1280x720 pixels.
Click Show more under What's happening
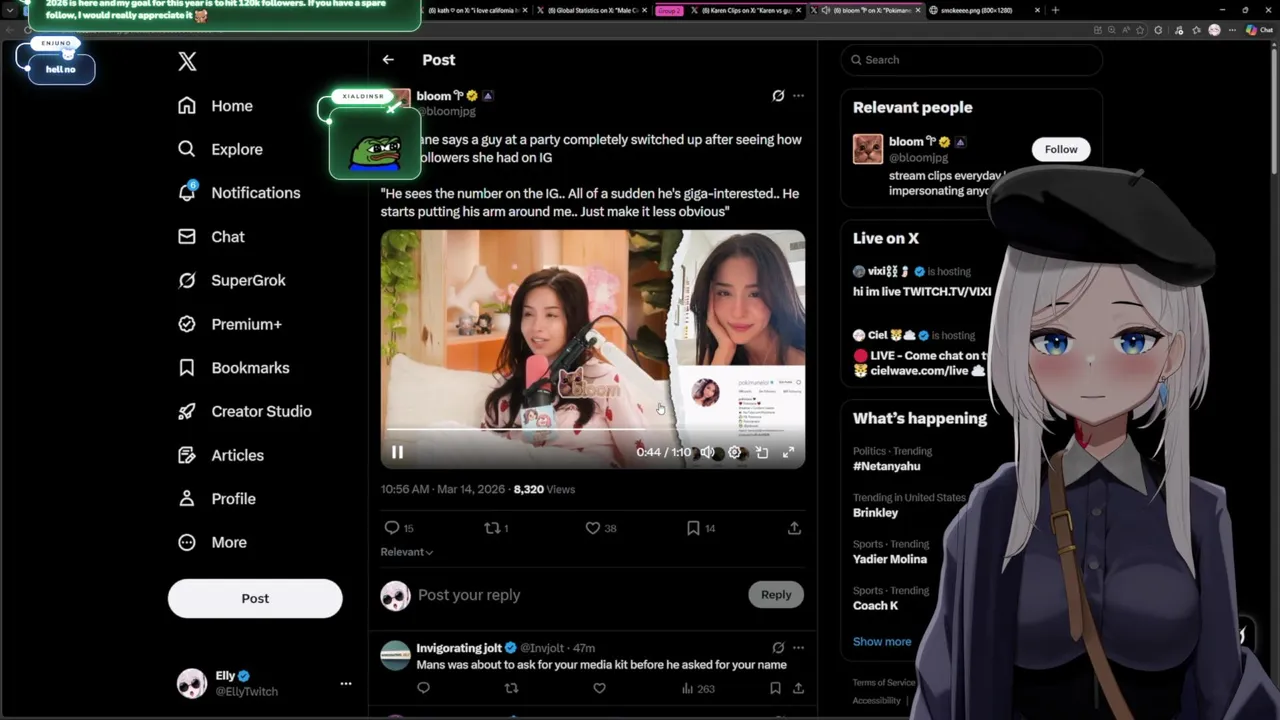(x=882, y=642)
